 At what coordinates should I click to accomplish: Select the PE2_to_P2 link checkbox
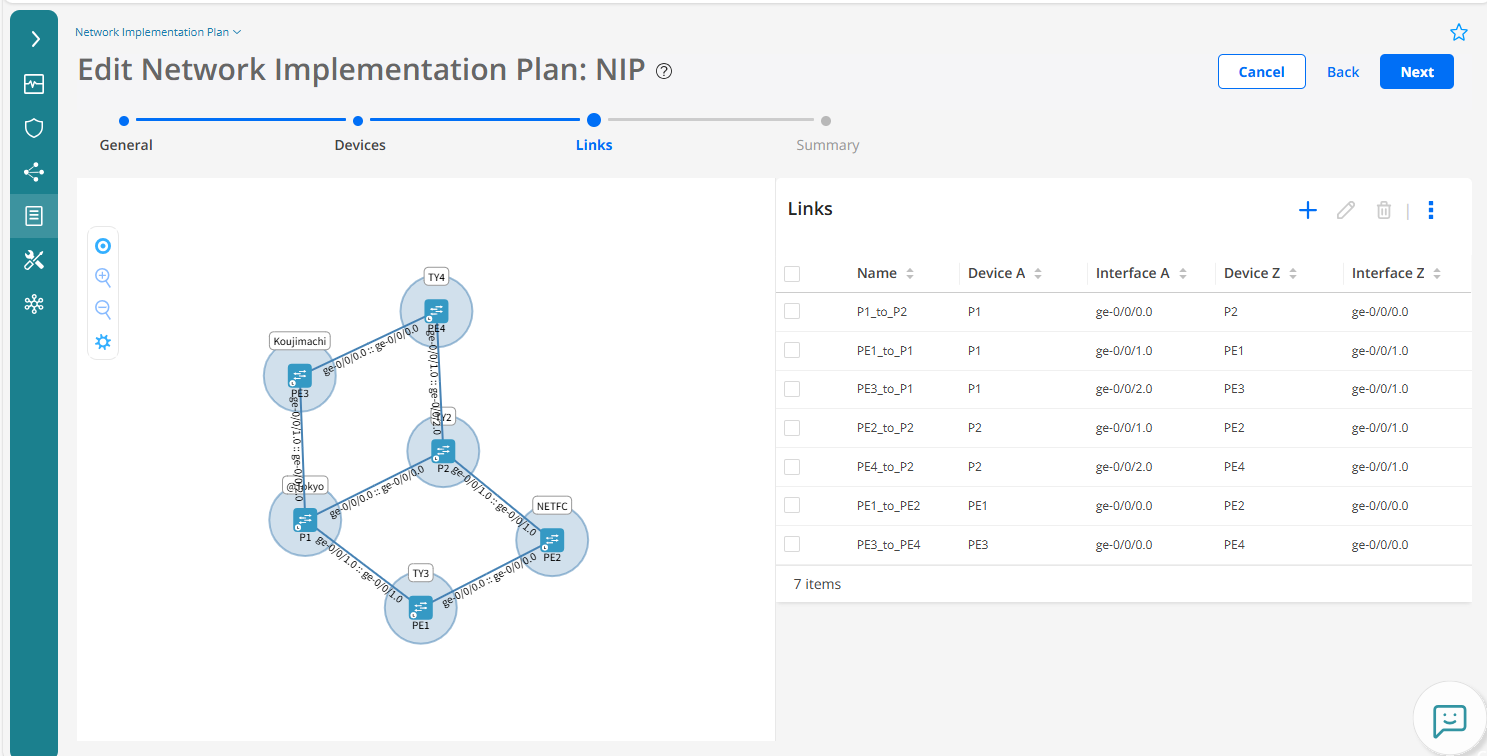[x=792, y=428]
